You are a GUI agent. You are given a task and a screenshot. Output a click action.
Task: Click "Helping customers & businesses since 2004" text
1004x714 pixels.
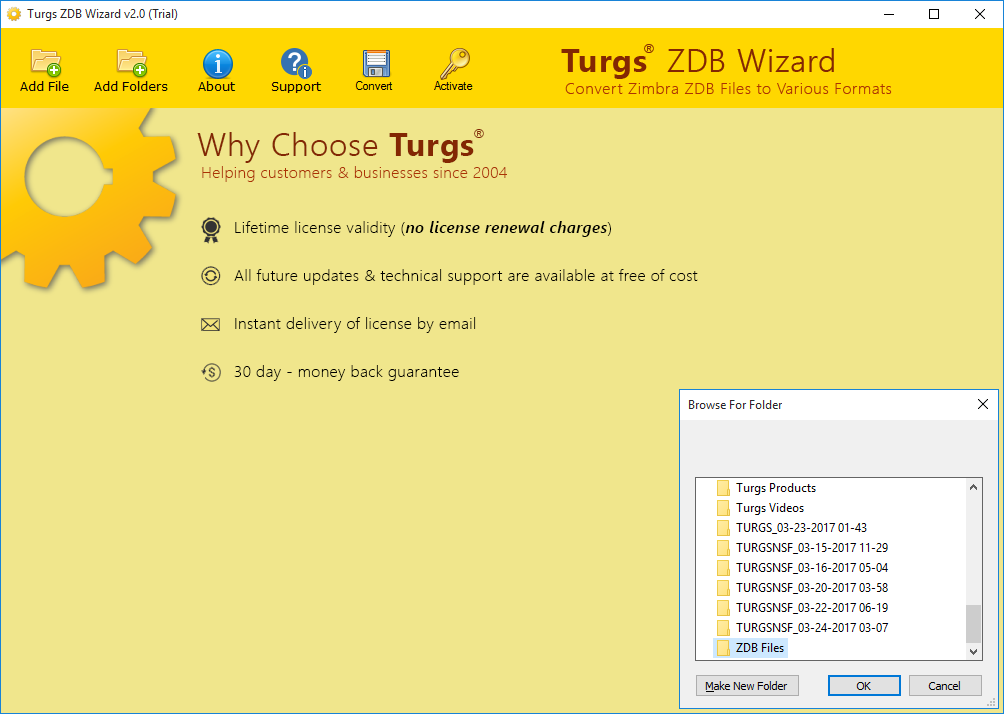[354, 173]
